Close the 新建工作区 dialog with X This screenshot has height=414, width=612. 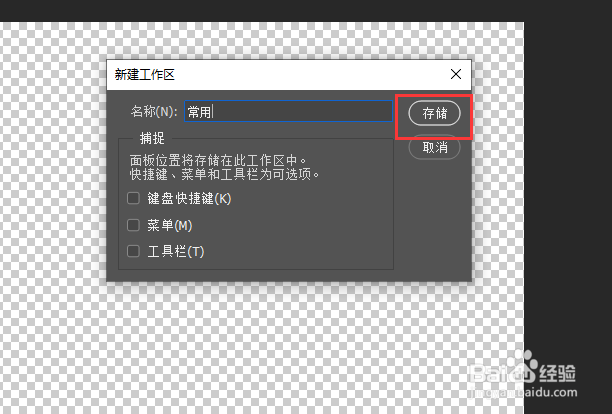(x=455, y=74)
